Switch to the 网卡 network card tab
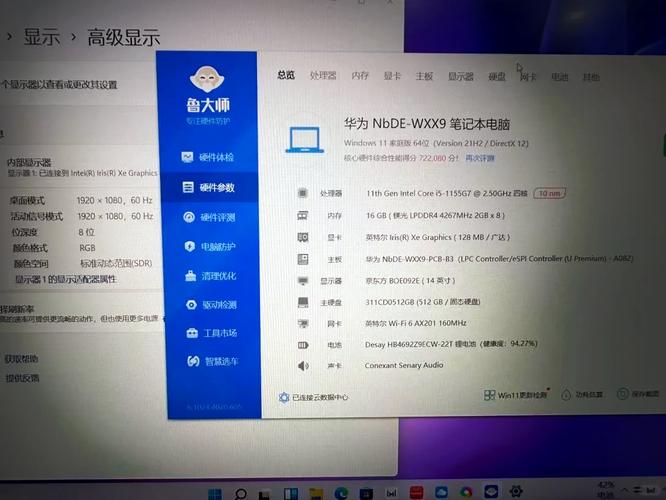Screen dimensions: 666x500 click(528, 77)
